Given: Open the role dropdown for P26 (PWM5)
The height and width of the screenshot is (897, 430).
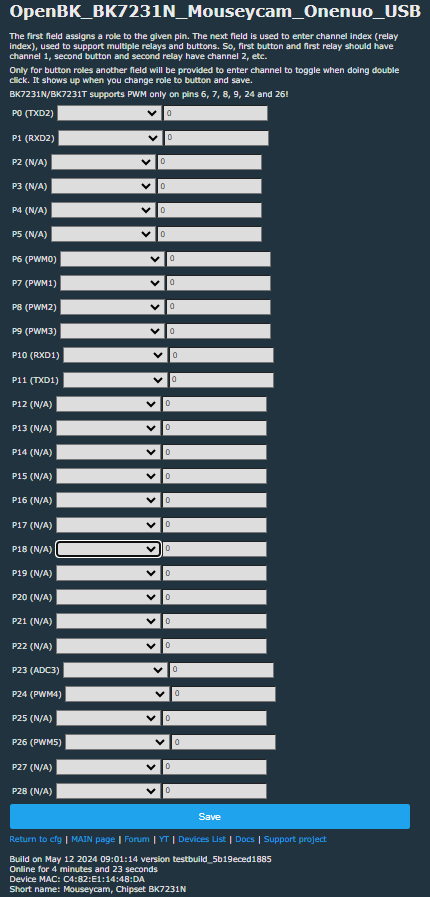Looking at the screenshot, I should [118, 742].
